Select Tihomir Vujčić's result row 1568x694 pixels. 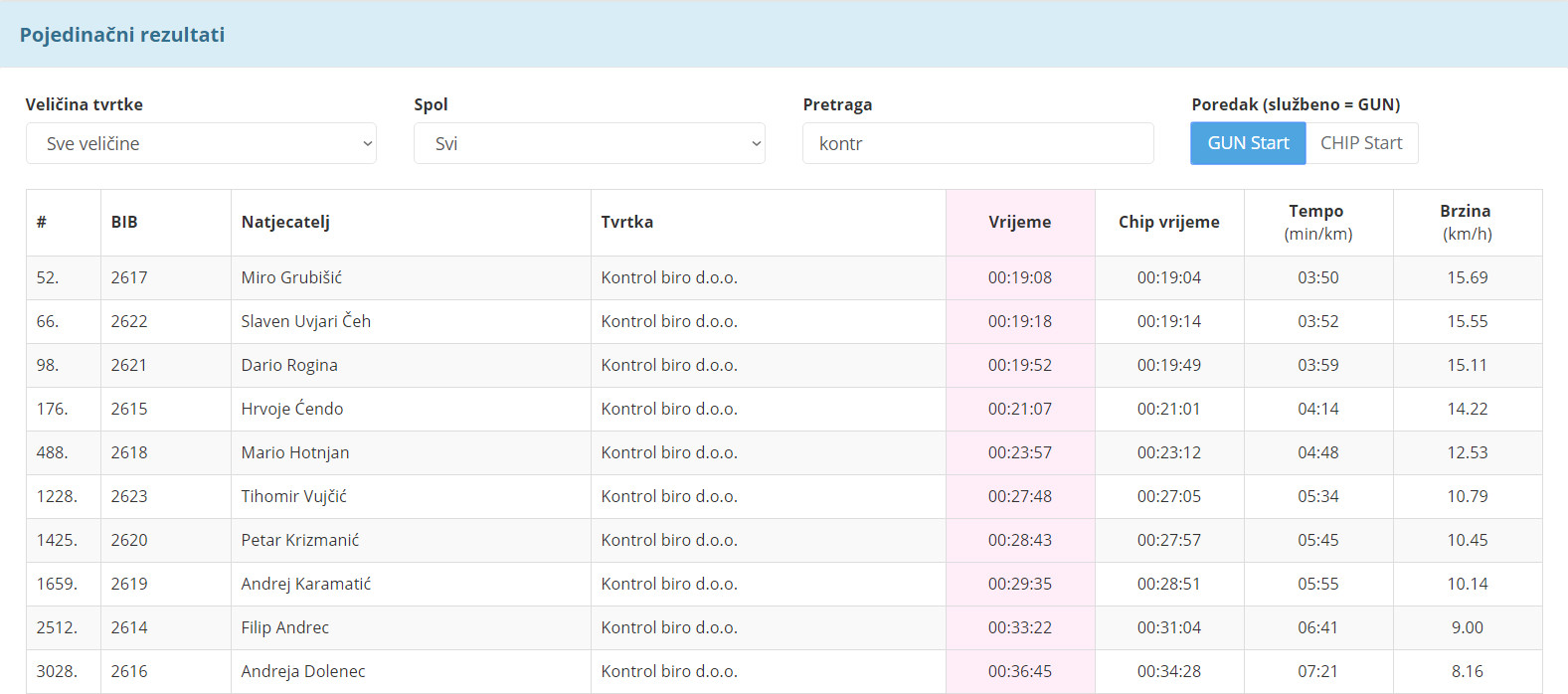coord(784,496)
